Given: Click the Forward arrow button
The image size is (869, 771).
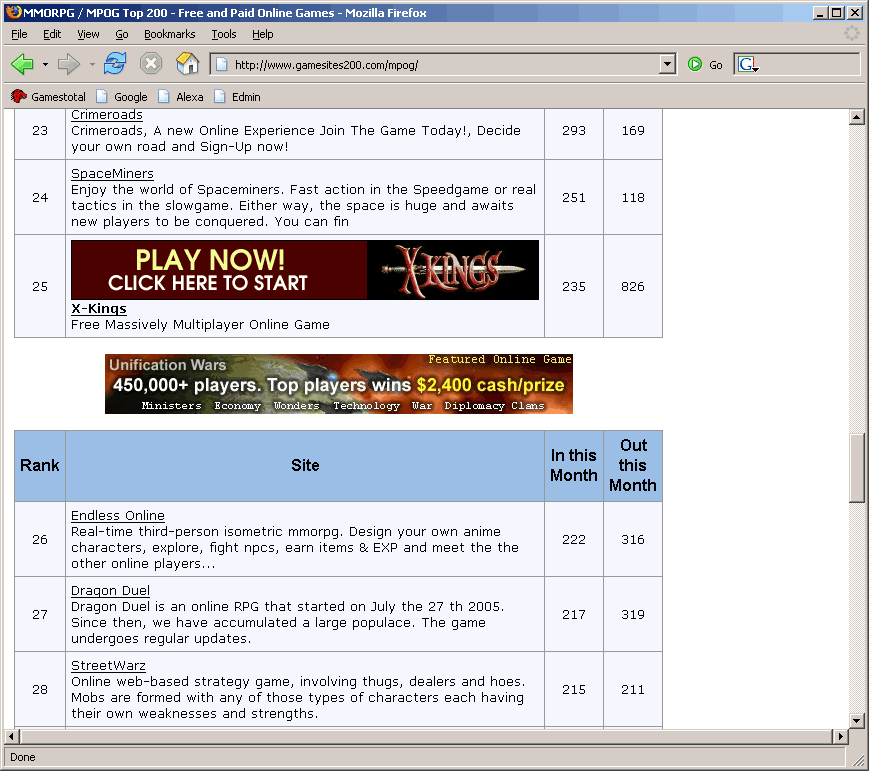Looking at the screenshot, I should [69, 64].
